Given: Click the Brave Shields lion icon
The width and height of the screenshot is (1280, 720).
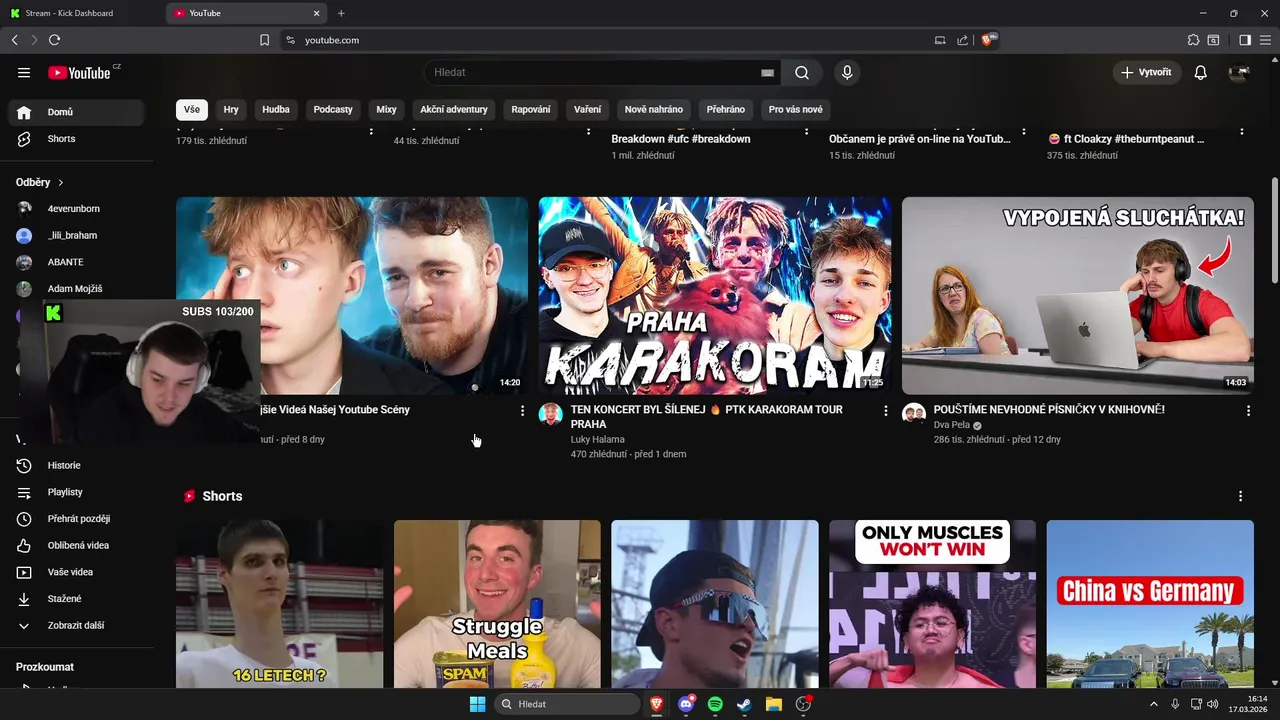Looking at the screenshot, I should [x=988, y=40].
